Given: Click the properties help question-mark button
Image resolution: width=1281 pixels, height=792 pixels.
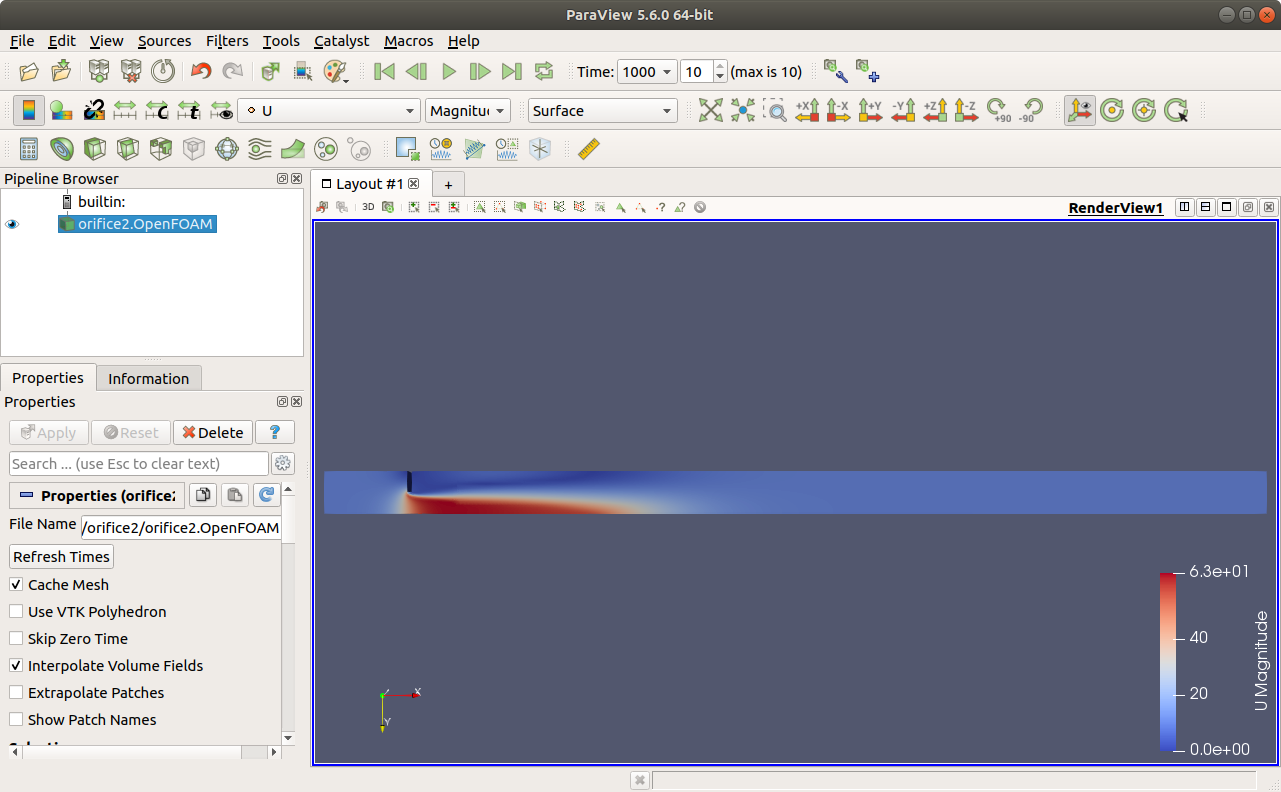Looking at the screenshot, I should 274,433.
